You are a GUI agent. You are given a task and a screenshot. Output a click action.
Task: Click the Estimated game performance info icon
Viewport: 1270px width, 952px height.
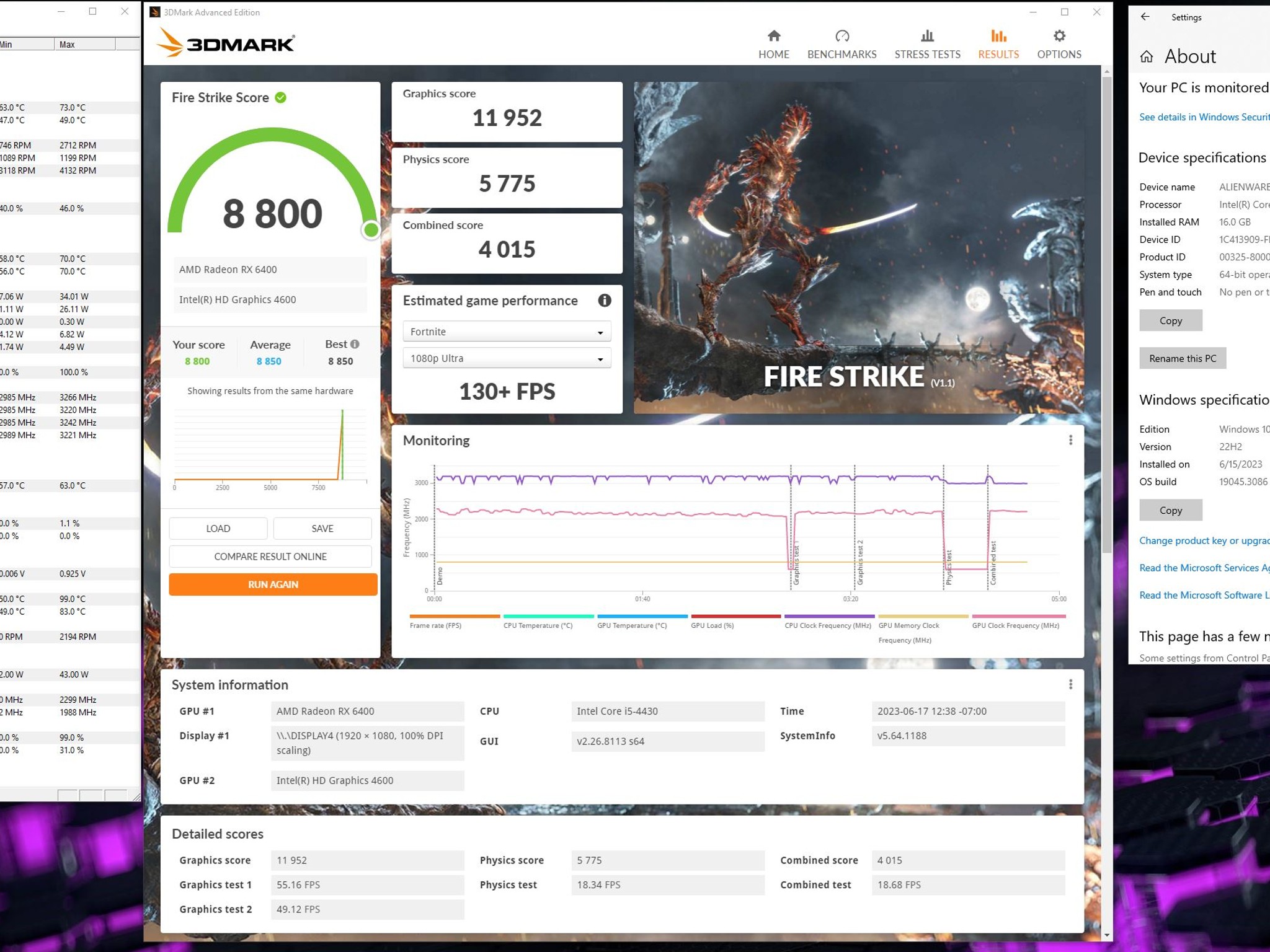pyautogui.click(x=605, y=301)
